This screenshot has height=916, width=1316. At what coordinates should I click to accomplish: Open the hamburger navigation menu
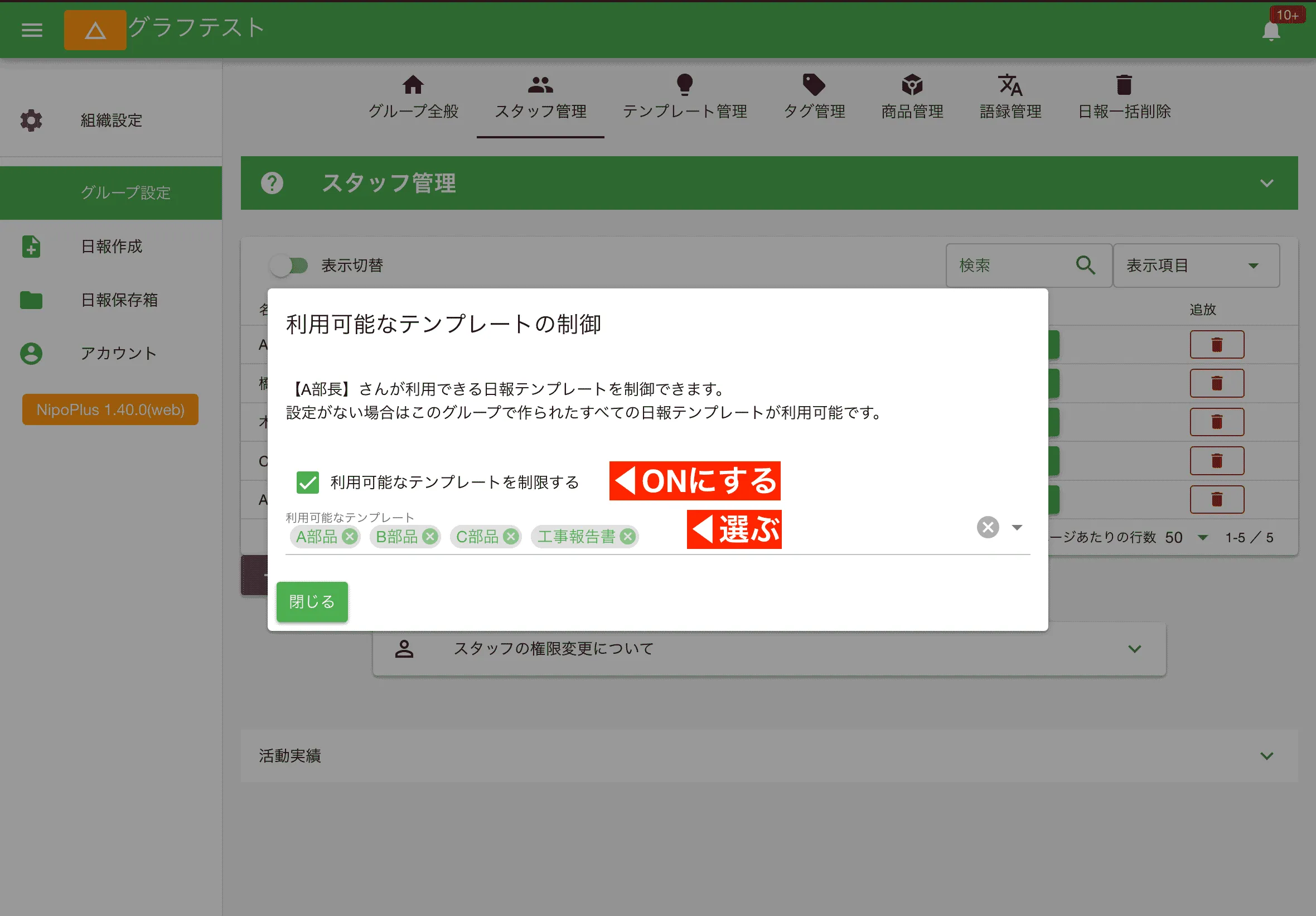(x=32, y=30)
